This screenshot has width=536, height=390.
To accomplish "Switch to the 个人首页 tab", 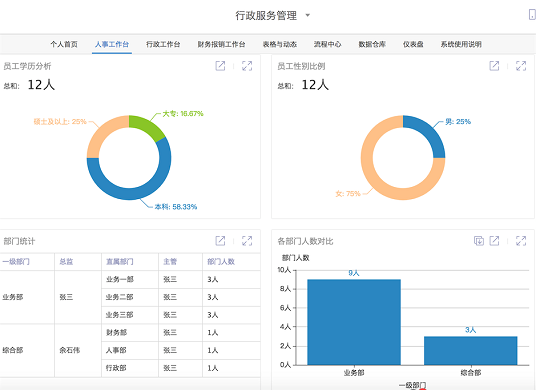I will 64,44.
